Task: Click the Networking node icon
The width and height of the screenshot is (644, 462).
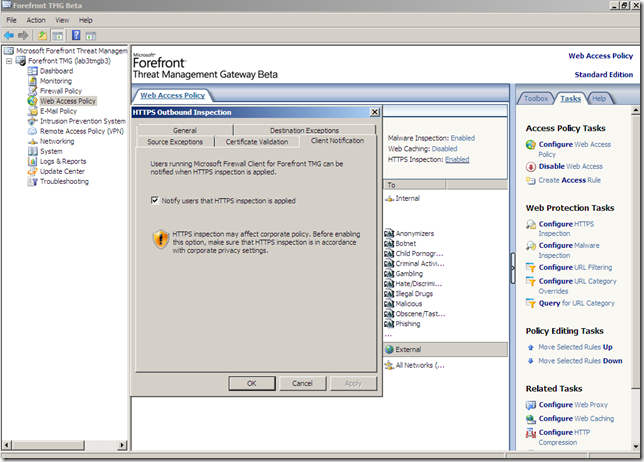Action: coord(32,141)
